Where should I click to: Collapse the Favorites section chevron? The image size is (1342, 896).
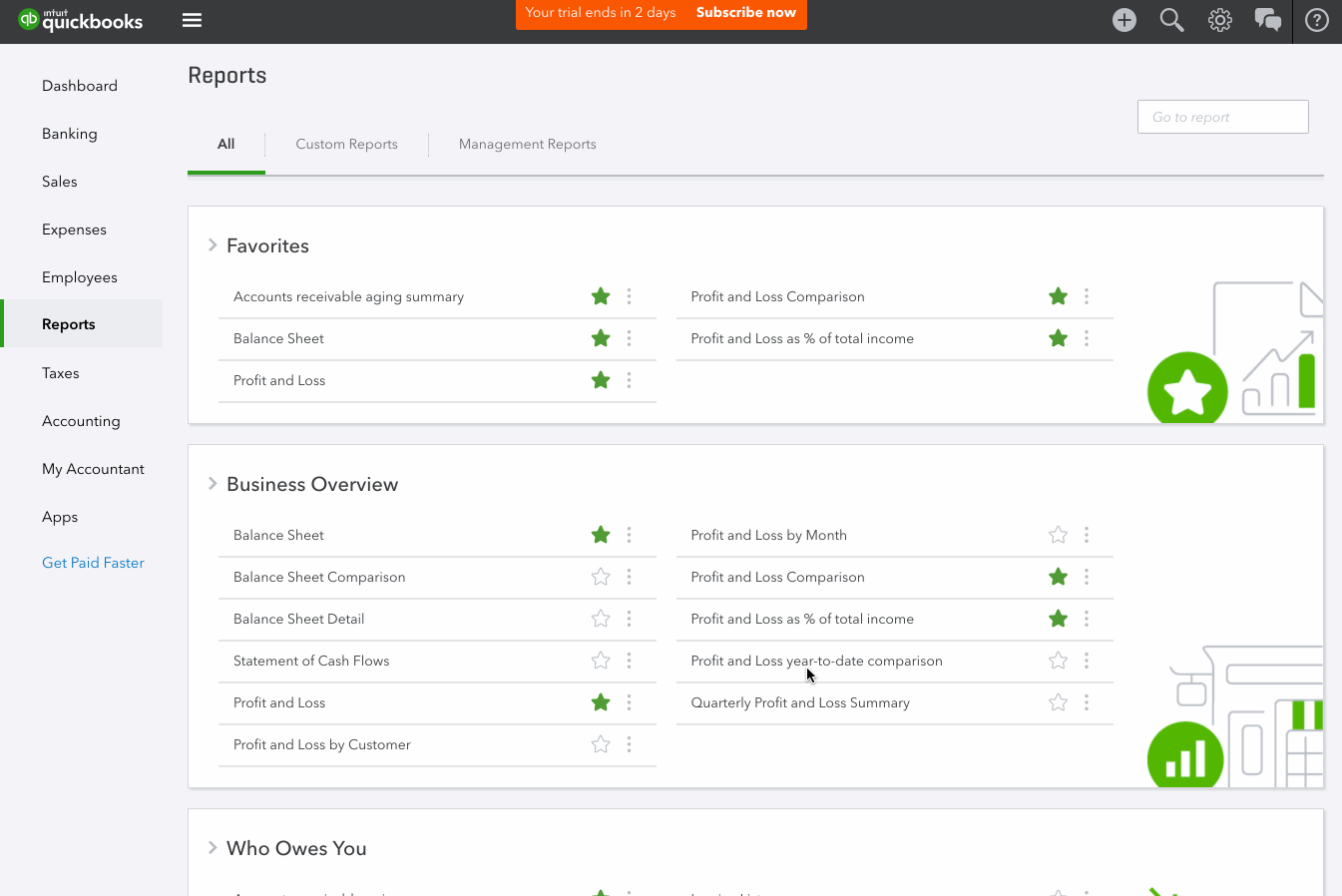point(213,245)
